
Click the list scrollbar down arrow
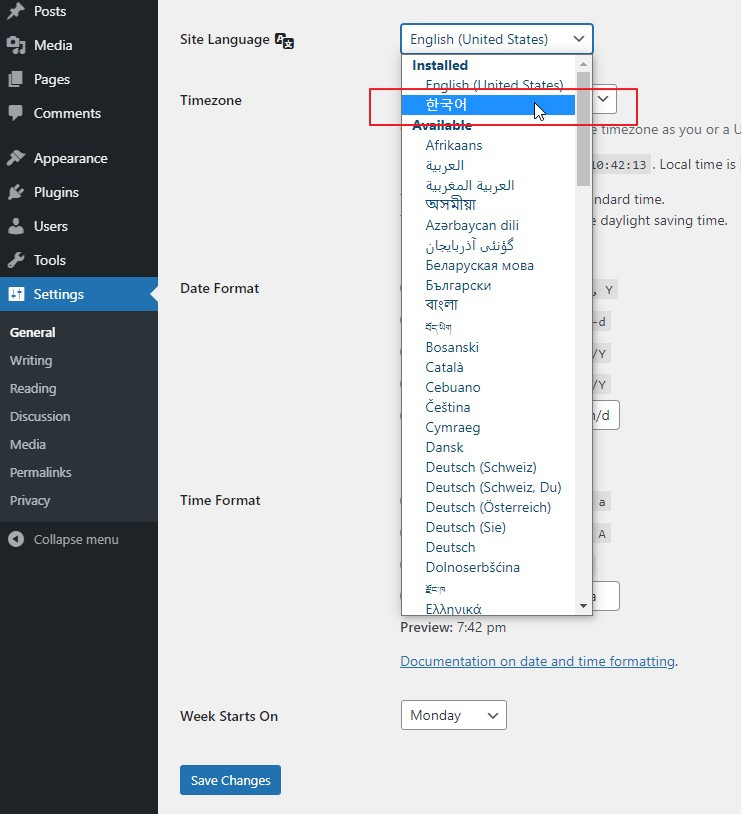[x=583, y=606]
